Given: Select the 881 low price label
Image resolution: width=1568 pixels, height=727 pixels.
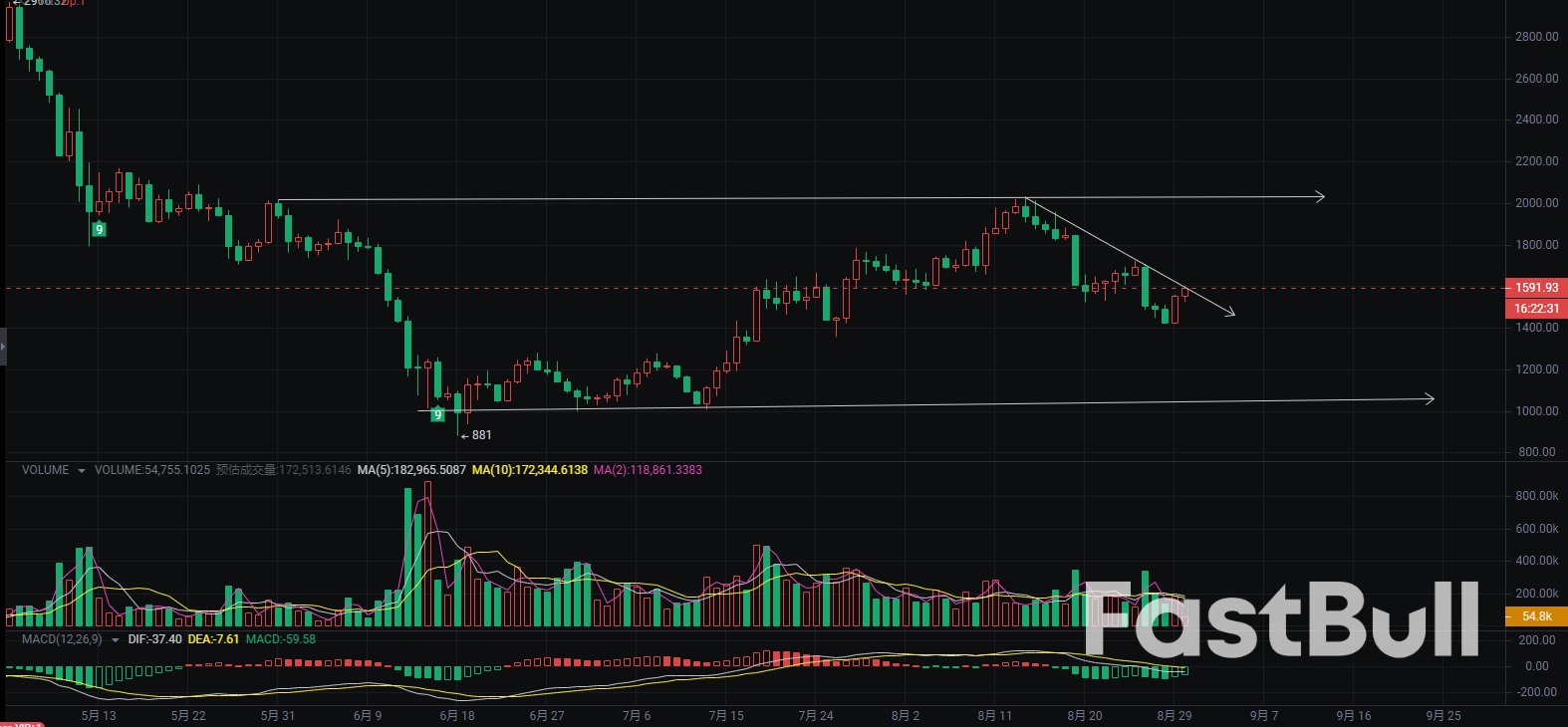Looking at the screenshot, I should (x=480, y=435).
